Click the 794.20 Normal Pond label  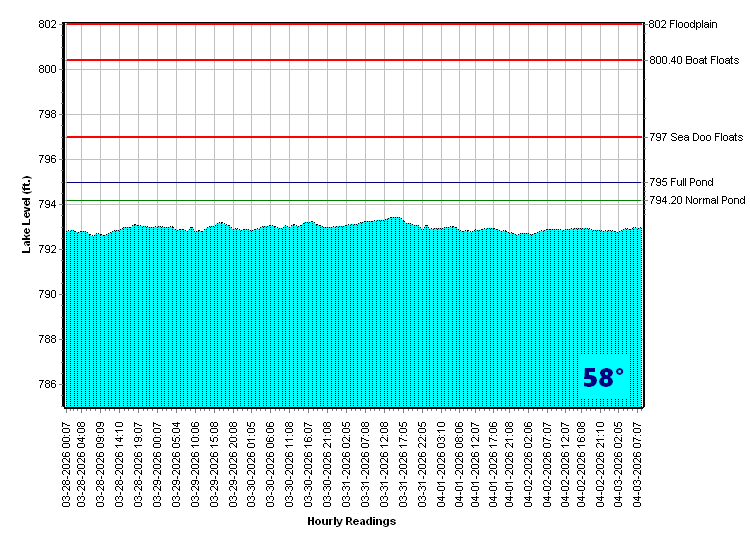click(696, 200)
